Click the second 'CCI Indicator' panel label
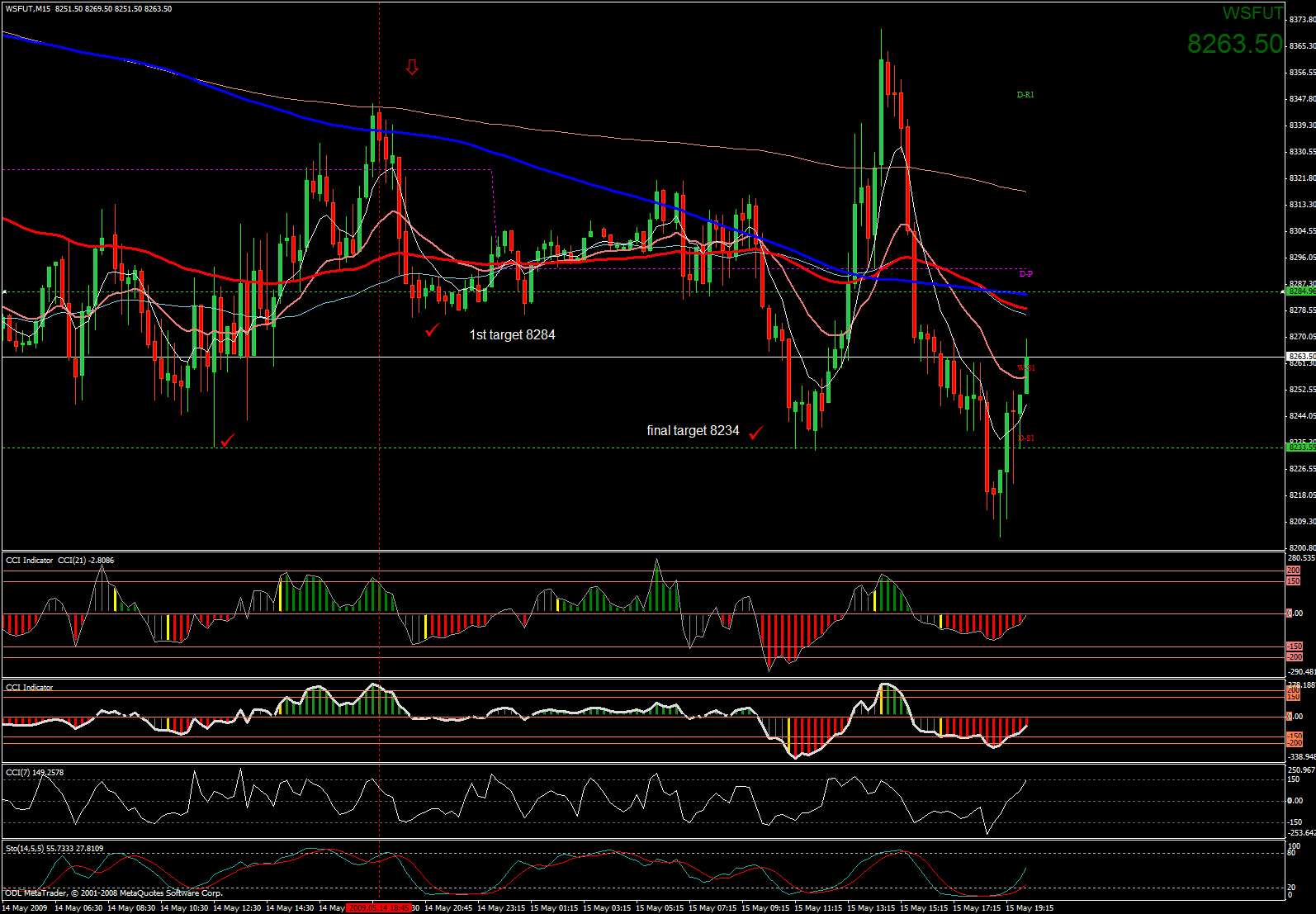 point(30,688)
